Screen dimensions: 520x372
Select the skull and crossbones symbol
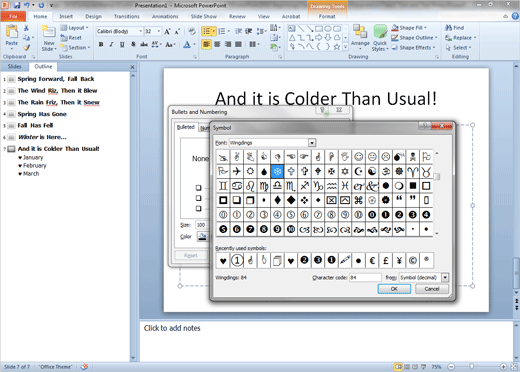[x=413, y=157]
